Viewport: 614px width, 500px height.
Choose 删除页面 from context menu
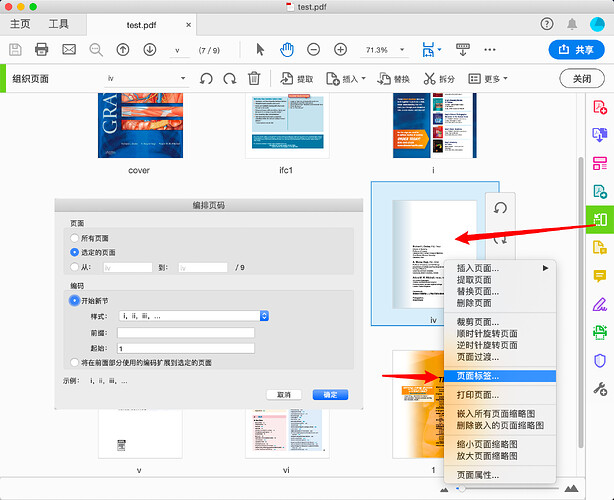click(x=473, y=303)
